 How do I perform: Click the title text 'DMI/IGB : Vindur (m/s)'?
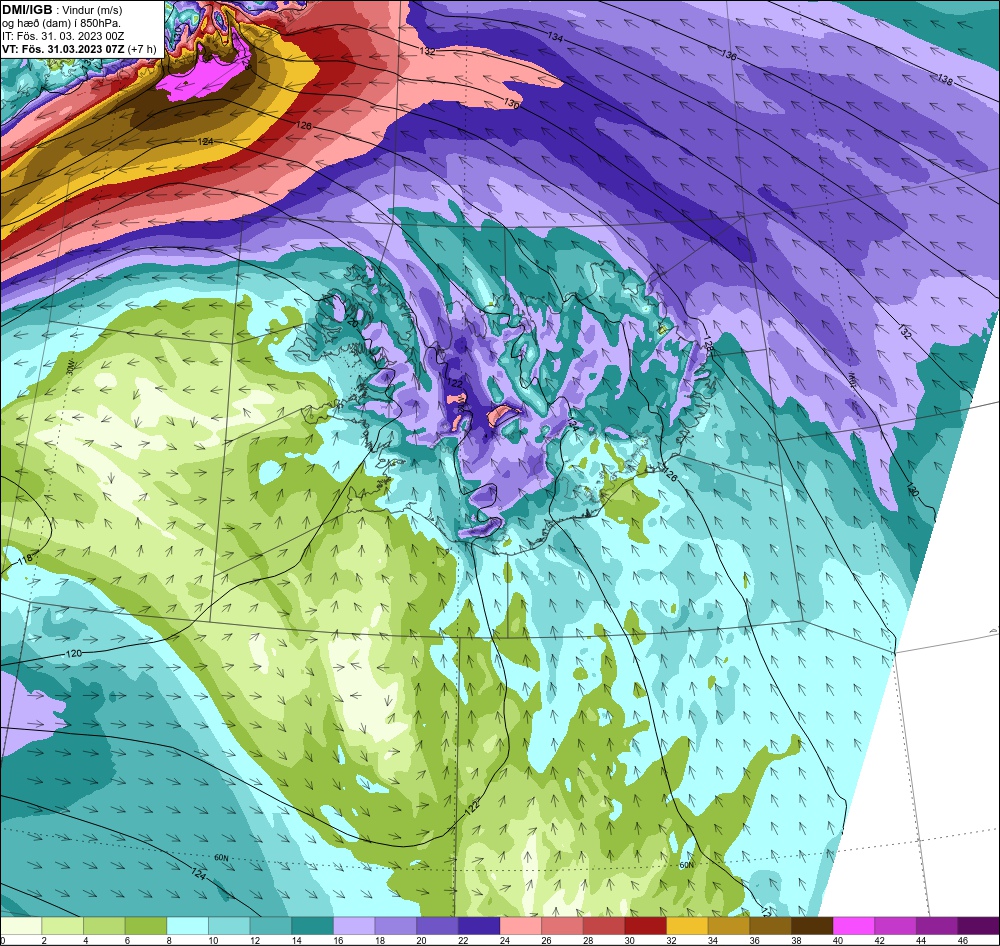62,10
